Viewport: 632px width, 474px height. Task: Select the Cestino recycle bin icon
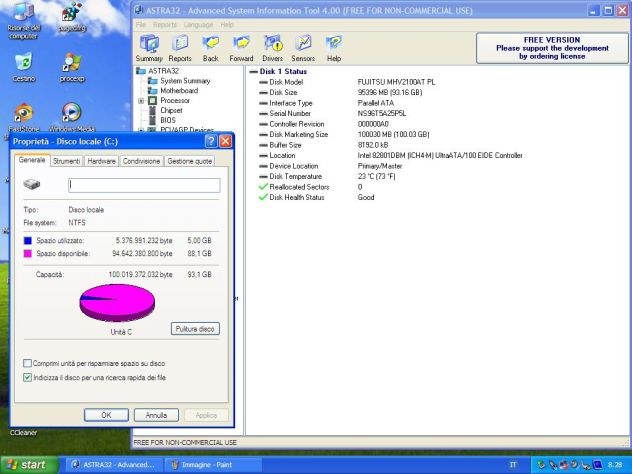tap(24, 67)
